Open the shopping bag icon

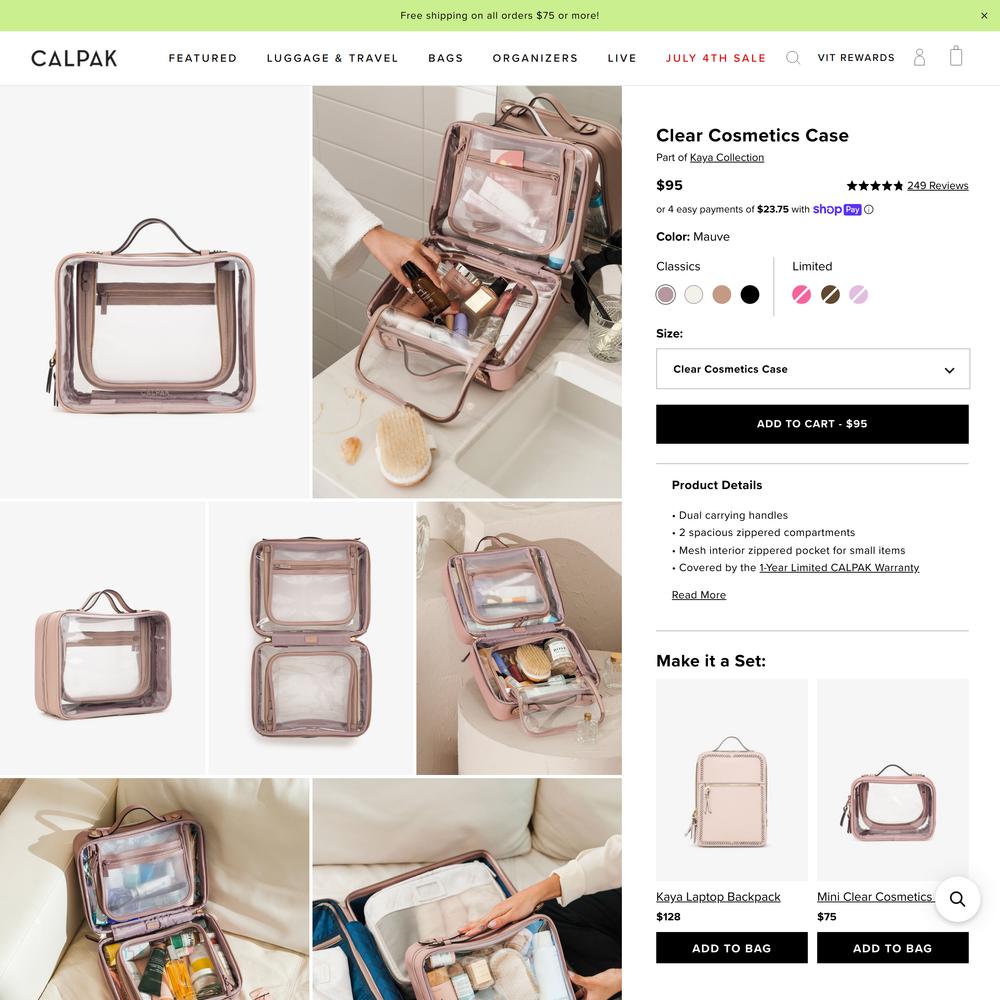point(955,56)
